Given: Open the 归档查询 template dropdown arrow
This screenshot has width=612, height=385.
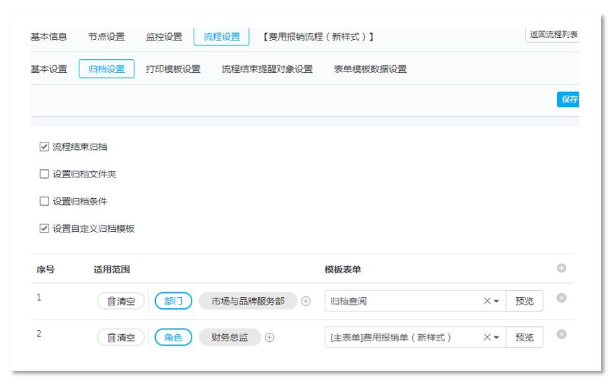Looking at the screenshot, I should click(x=496, y=301).
